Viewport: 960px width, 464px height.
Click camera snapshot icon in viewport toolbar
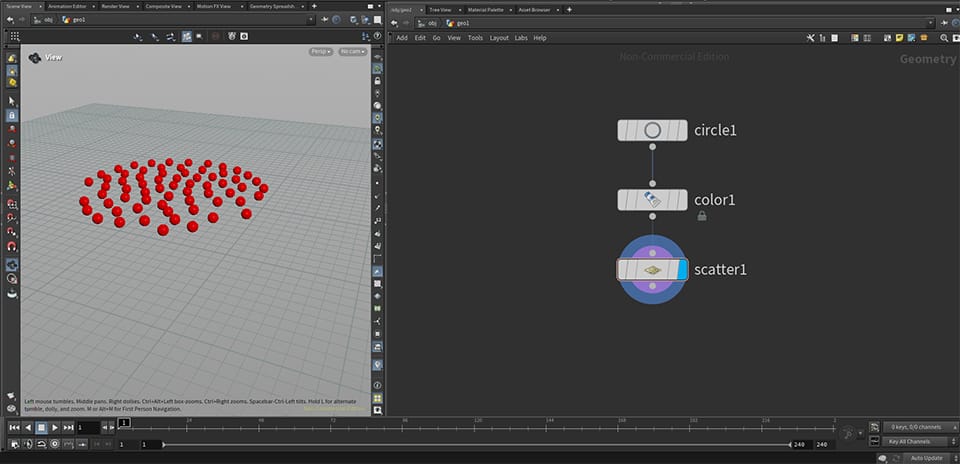coord(244,37)
